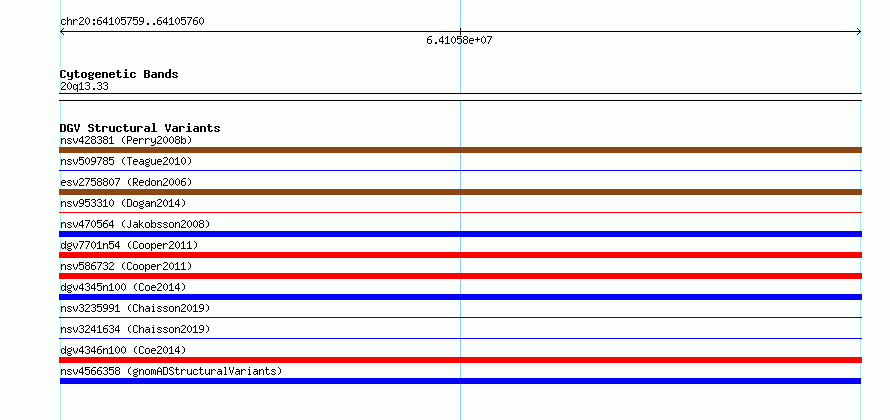Screen dimensions: 890x420
Task: Click the brown bar under esv2758807
Action: point(460,192)
